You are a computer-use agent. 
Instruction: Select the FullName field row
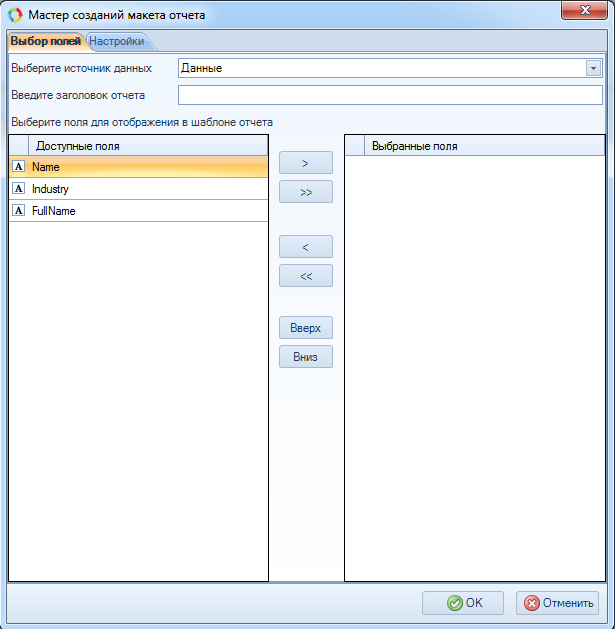140,211
